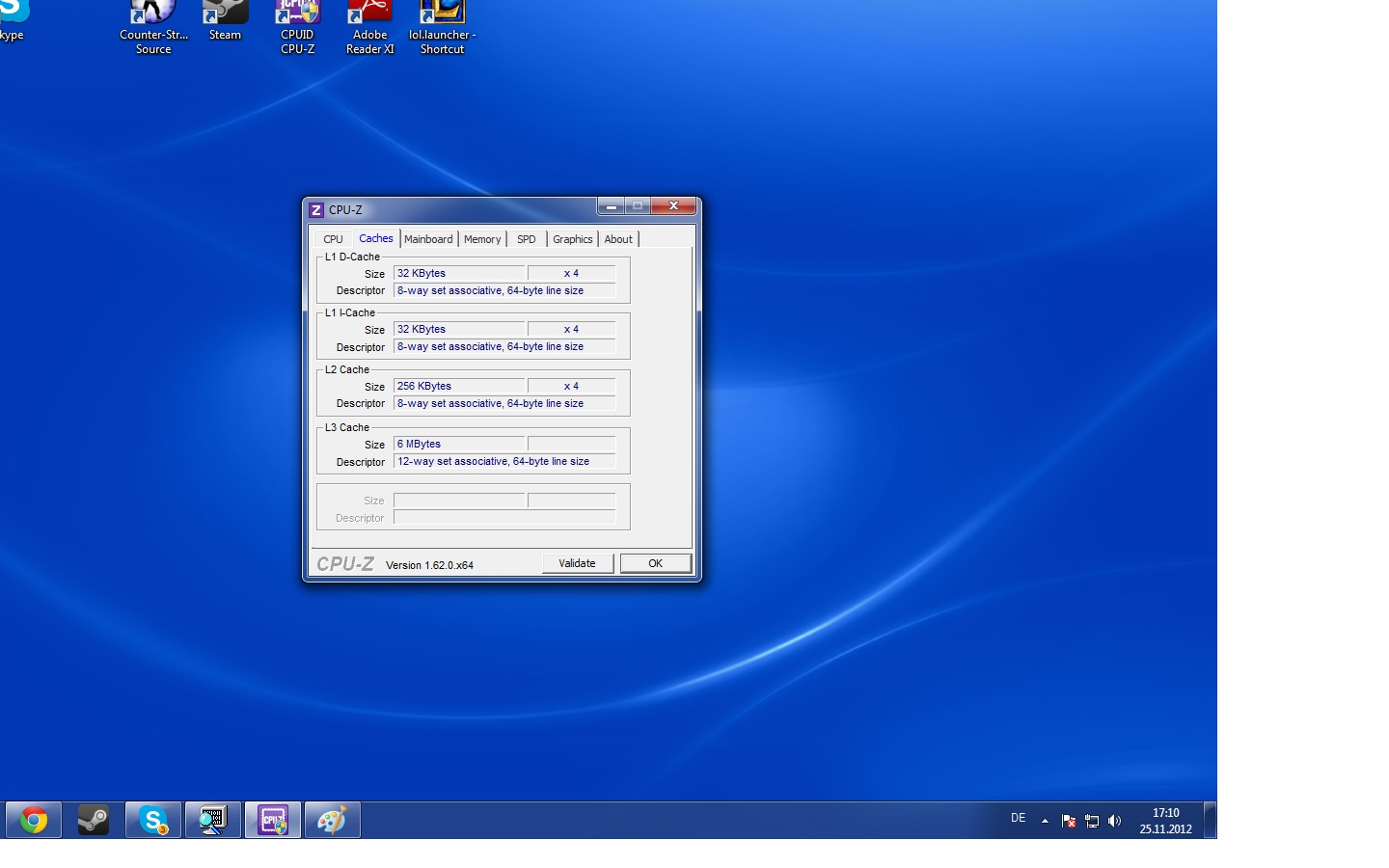The image size is (1389, 868).
Task: Click the Version 1.62.0.x64 text
Action: (x=429, y=565)
